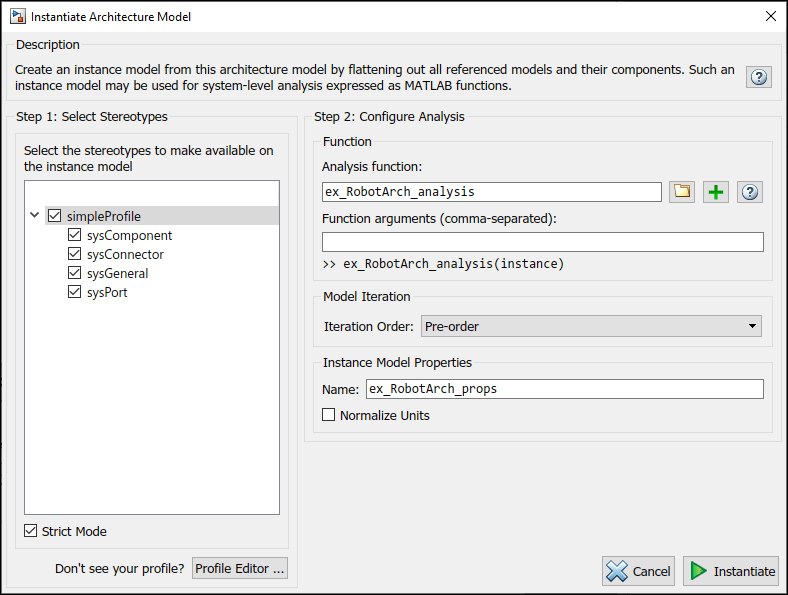Close the Instantiate Architecture Model dialog
This screenshot has width=788, height=595.
(x=770, y=16)
